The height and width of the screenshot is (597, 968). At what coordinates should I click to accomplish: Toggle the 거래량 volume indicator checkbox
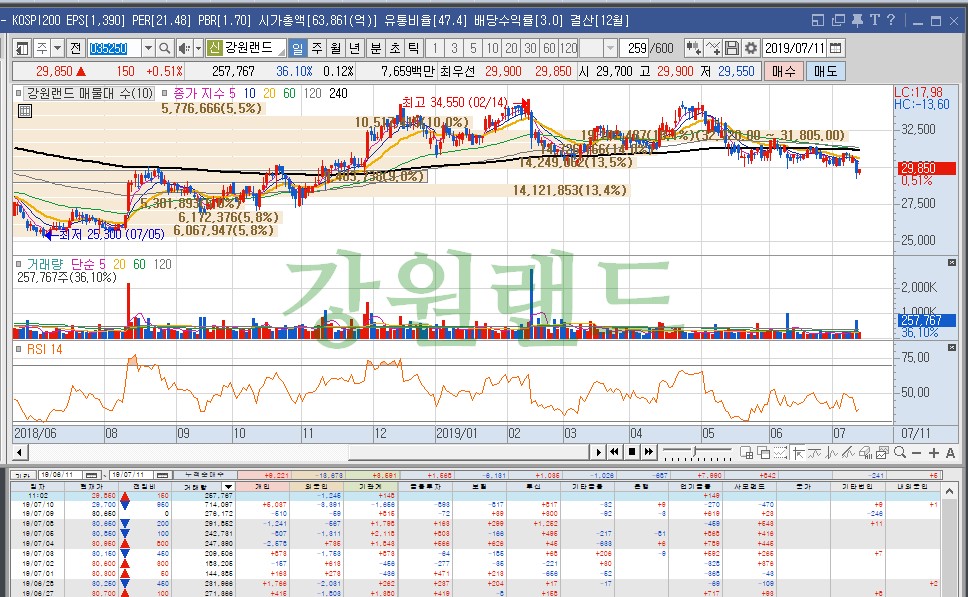click(x=19, y=265)
